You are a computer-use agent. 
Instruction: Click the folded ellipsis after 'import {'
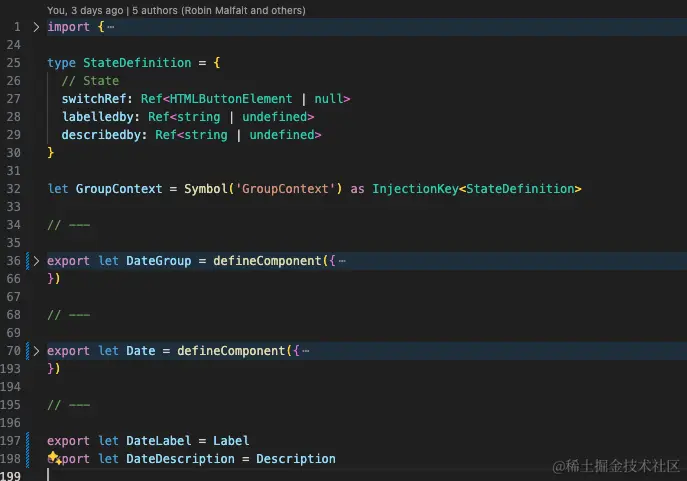[x=110, y=27]
